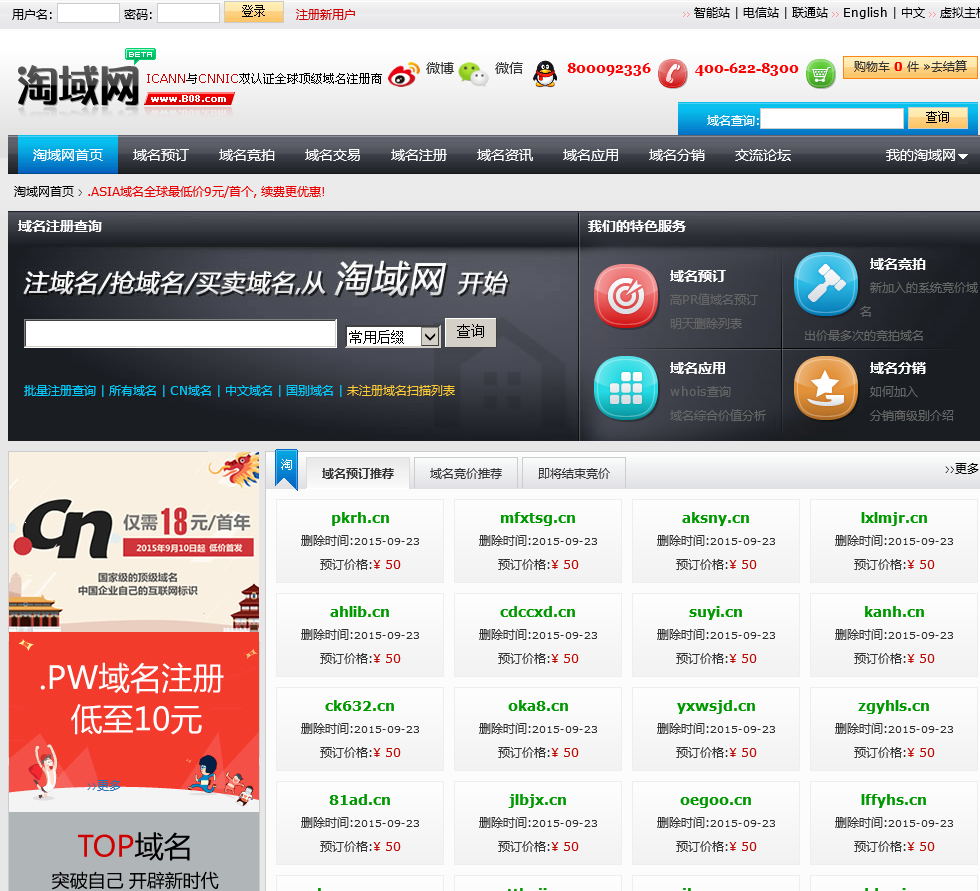Click the .ASIA域名 promotion link

tap(206, 192)
